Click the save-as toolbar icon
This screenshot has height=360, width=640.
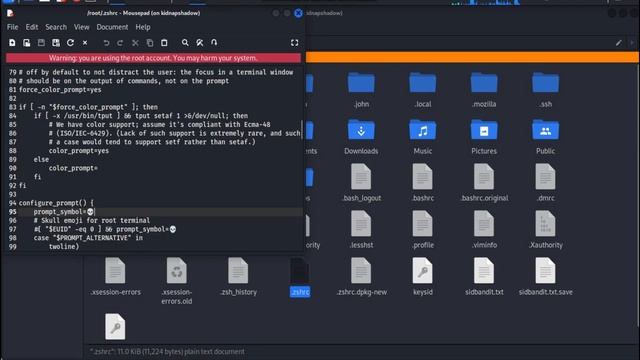click(x=56, y=43)
